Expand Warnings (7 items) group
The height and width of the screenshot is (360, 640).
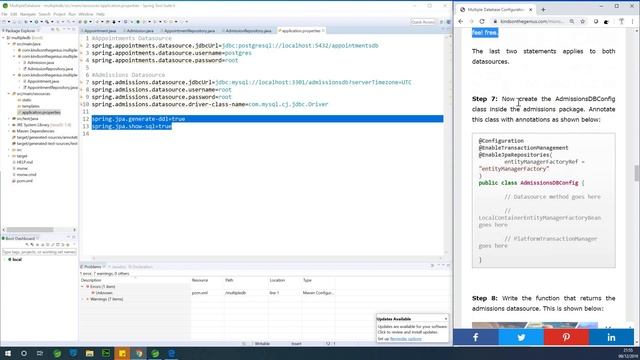(x=82, y=299)
